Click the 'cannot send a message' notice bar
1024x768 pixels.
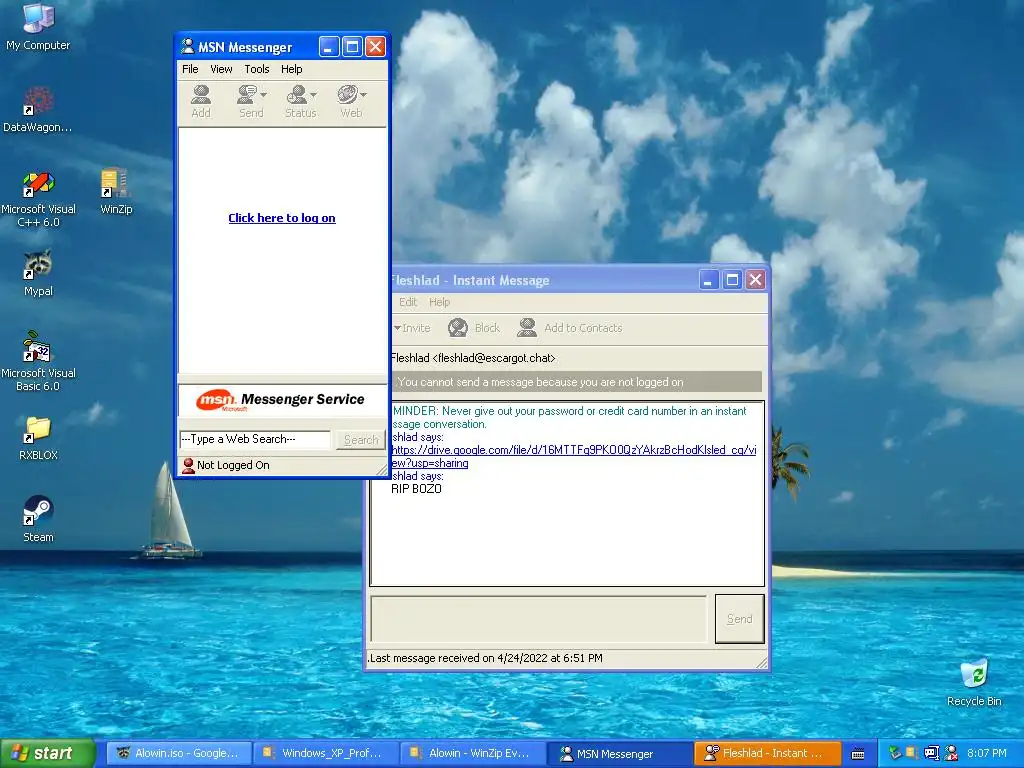click(x=576, y=382)
